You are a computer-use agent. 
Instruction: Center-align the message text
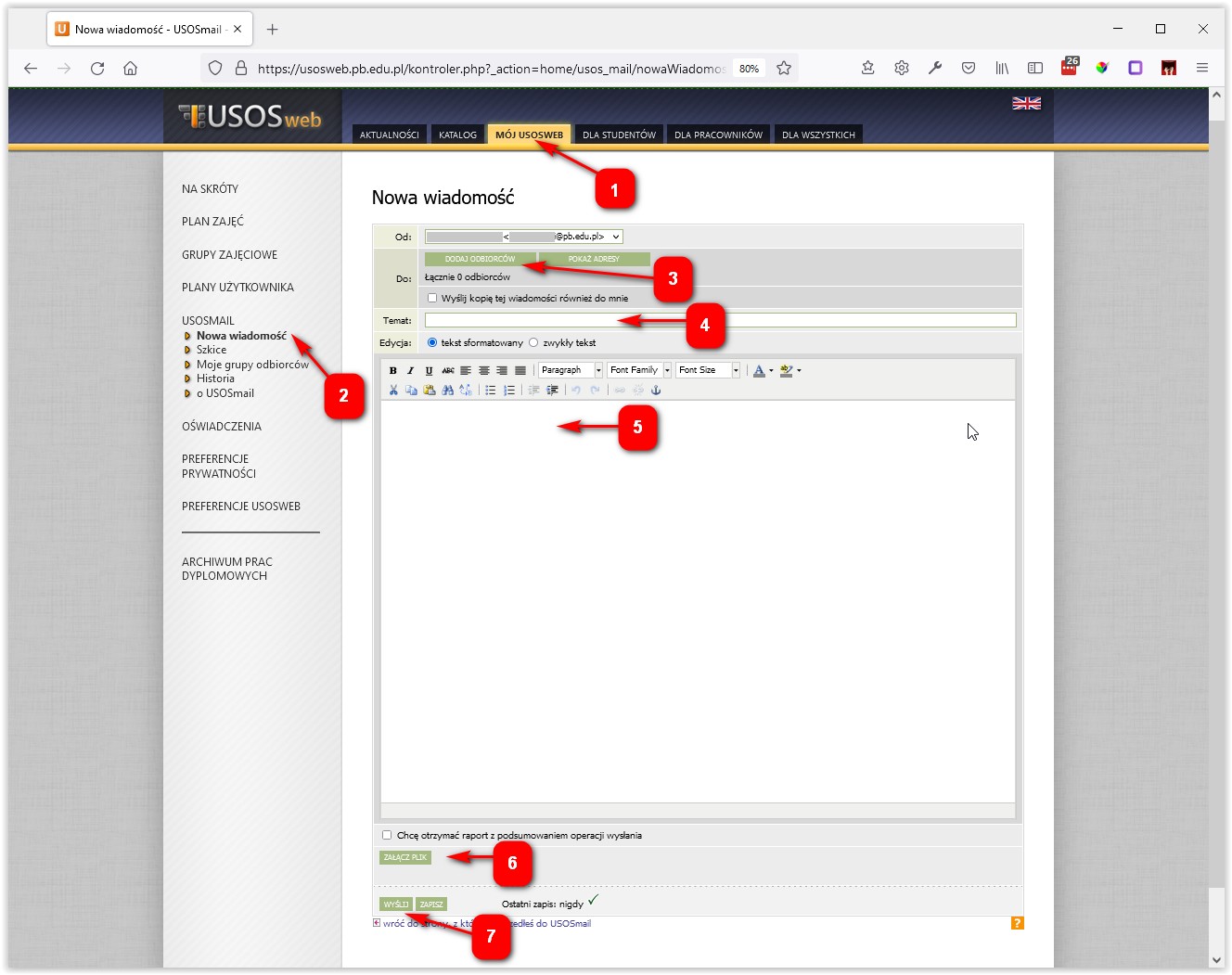[484, 370]
